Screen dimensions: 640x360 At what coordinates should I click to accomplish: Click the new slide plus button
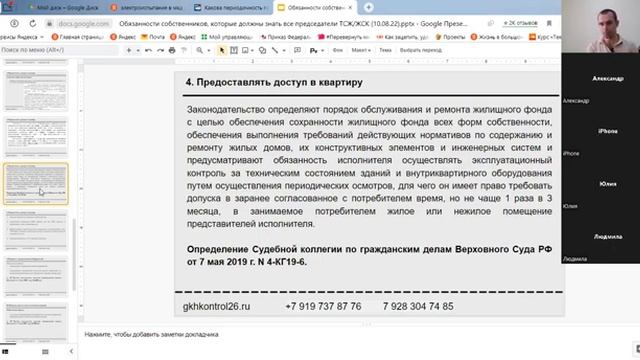(x=129, y=50)
